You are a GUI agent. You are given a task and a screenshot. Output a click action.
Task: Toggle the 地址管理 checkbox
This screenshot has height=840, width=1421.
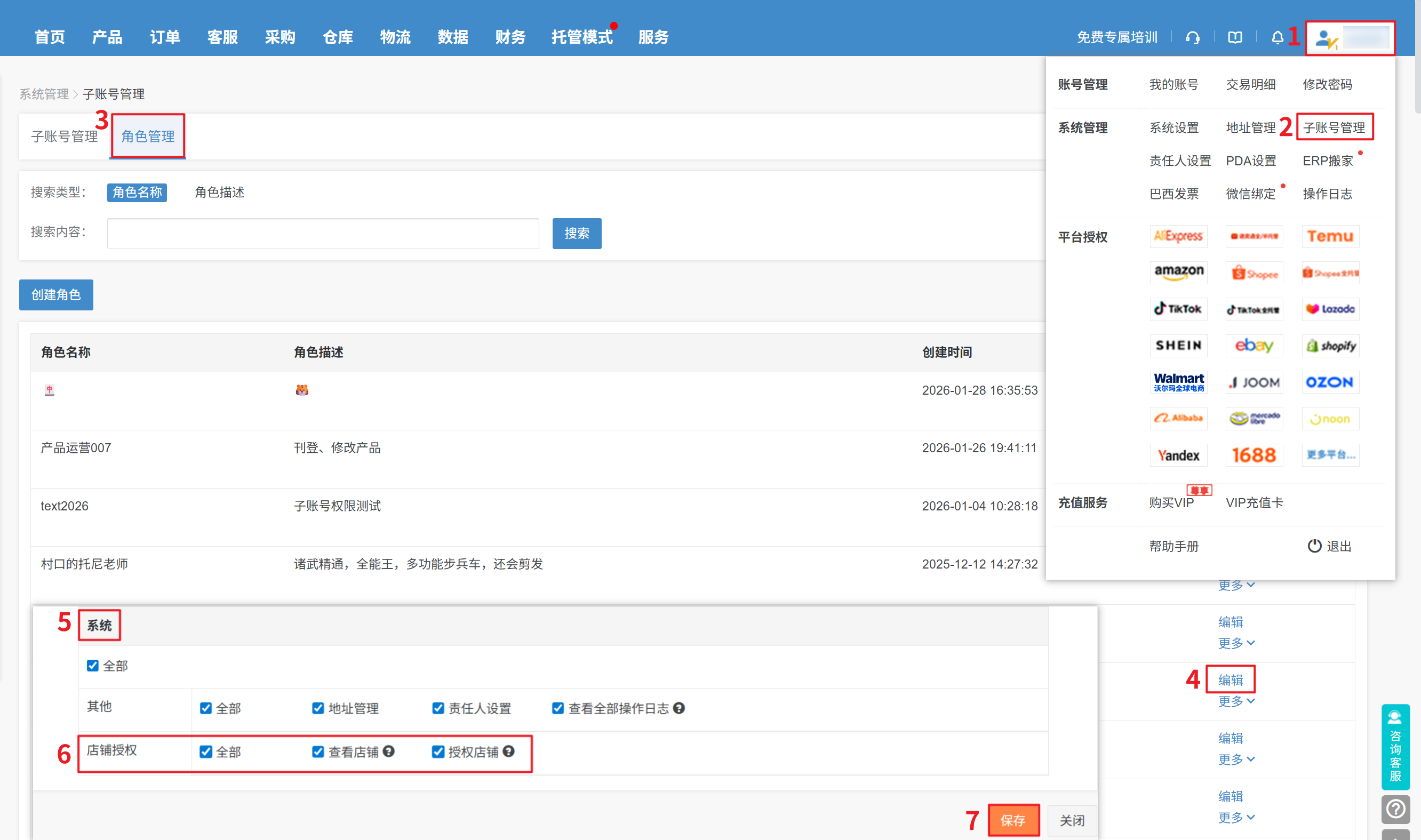point(317,708)
